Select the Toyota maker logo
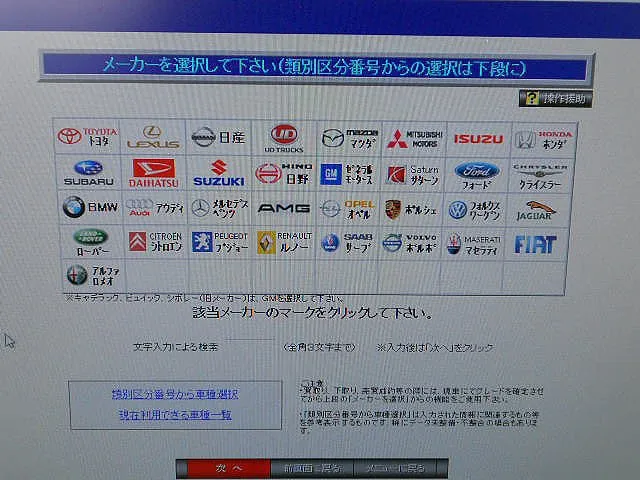Viewport: 640px width, 480px height. [x=88, y=137]
